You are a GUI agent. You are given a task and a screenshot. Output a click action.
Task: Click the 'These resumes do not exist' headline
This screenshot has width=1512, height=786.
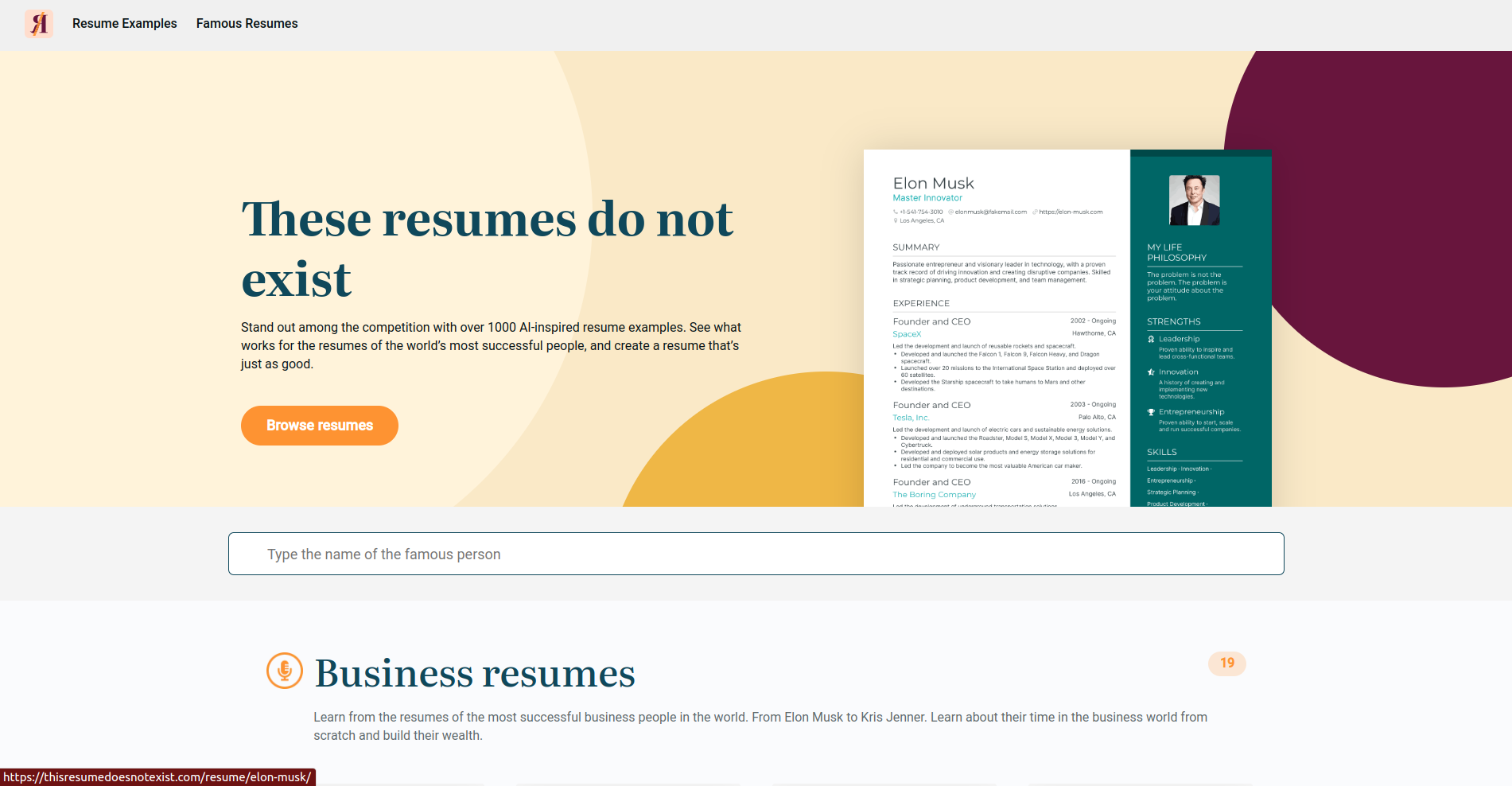(x=487, y=249)
